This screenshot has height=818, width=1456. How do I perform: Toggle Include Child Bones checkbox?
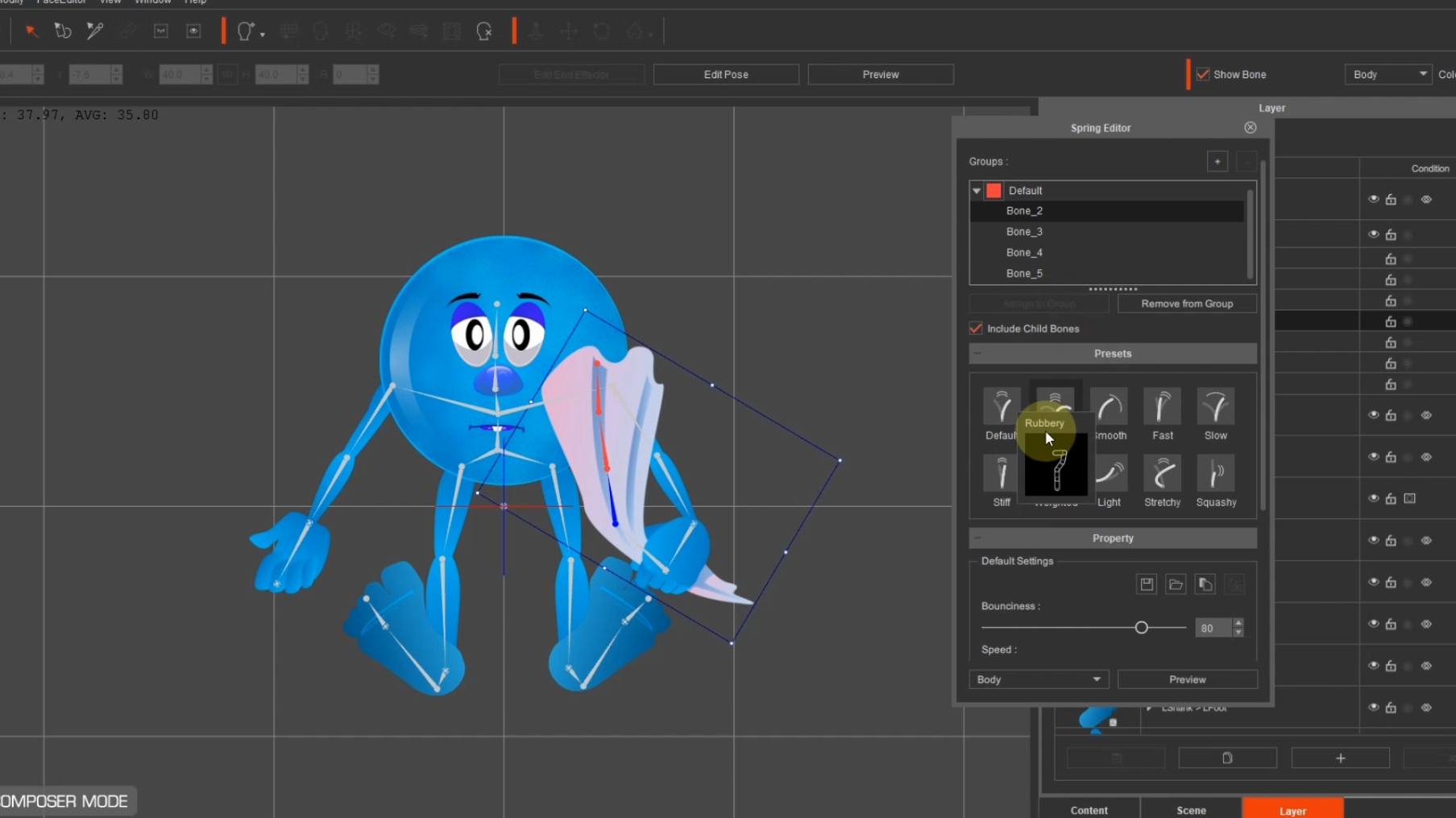(976, 329)
